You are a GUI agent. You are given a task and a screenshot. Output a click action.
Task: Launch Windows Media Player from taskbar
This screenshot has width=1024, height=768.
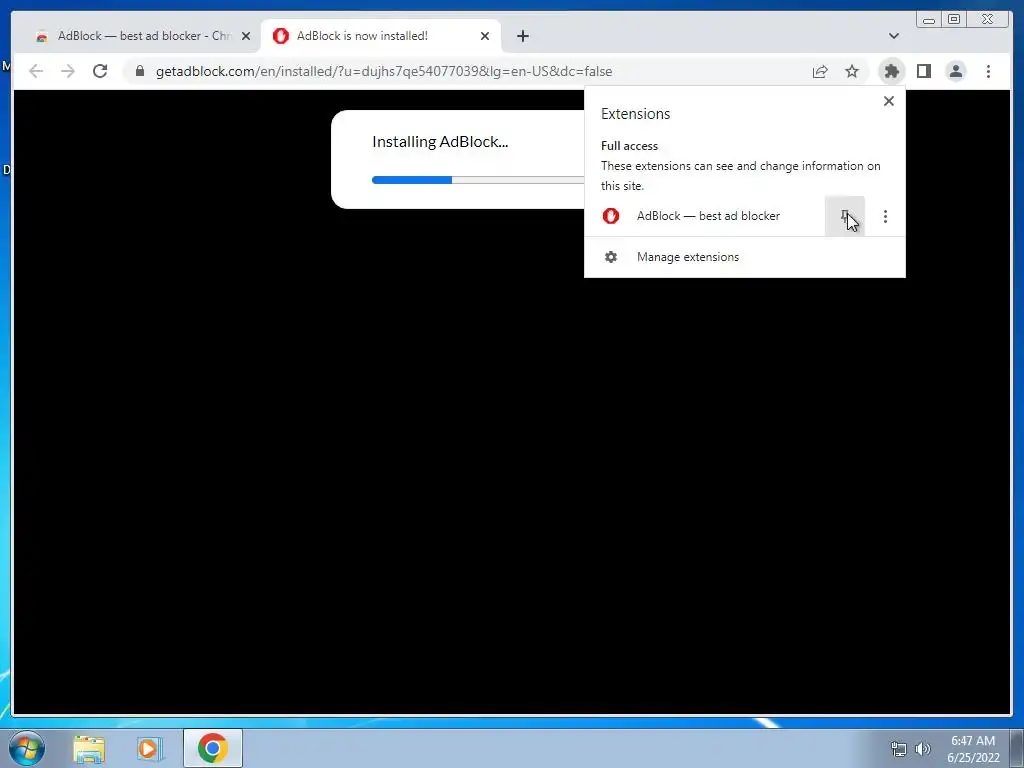pos(149,748)
